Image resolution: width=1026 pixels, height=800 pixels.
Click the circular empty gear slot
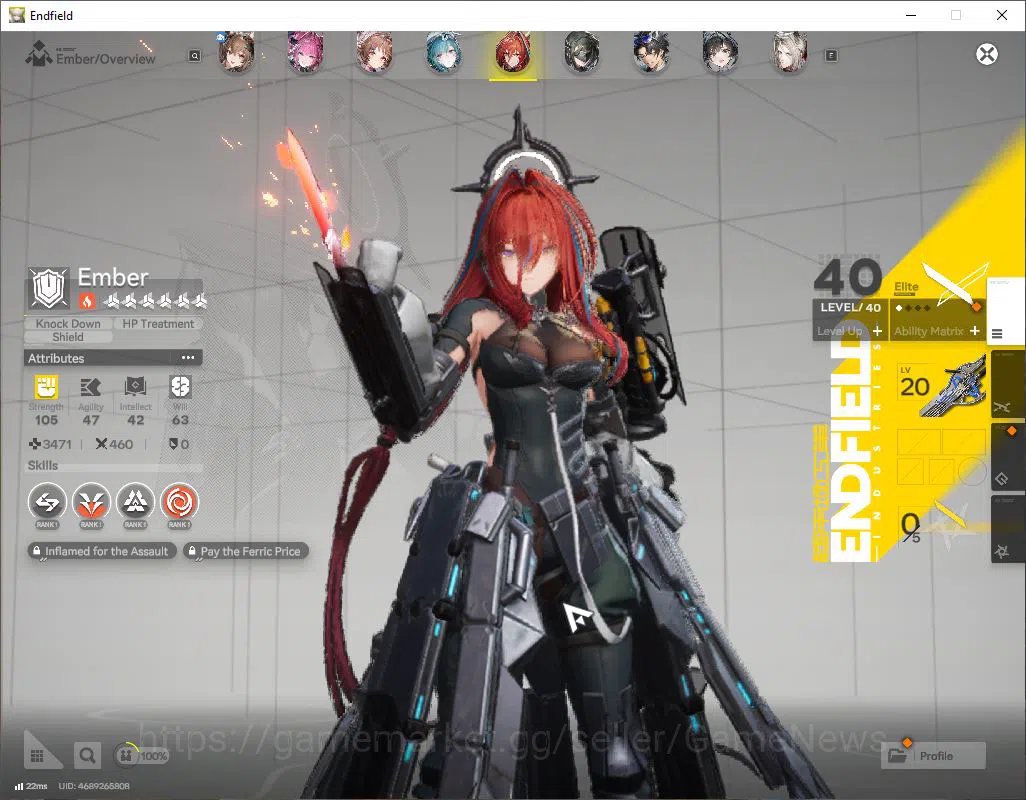(972, 470)
